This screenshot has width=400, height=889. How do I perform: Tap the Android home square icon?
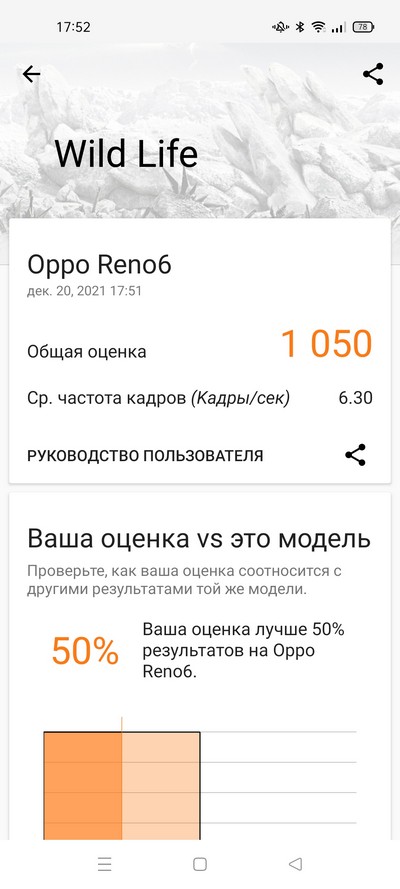coord(199,864)
